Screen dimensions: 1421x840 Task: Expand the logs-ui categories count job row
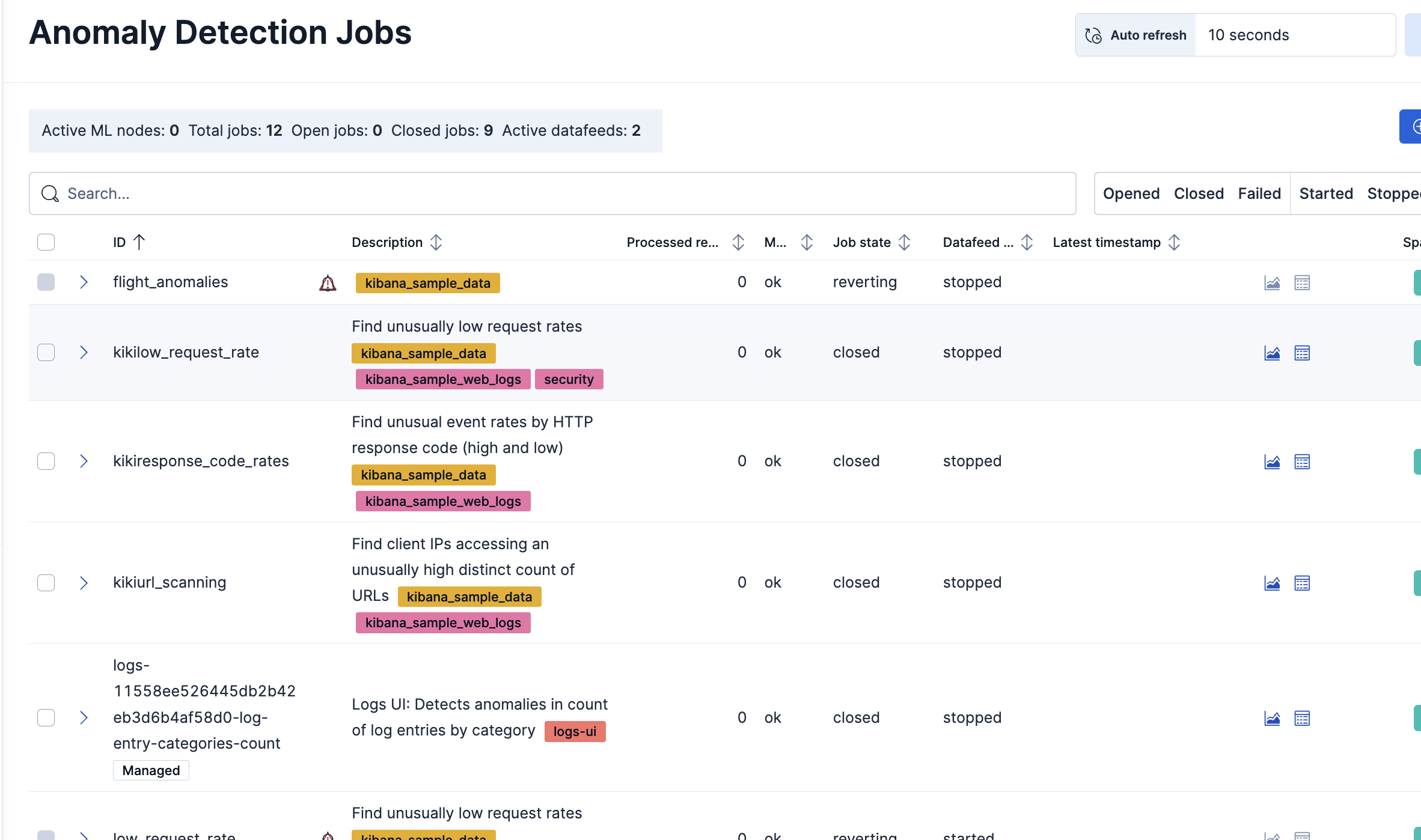click(84, 717)
